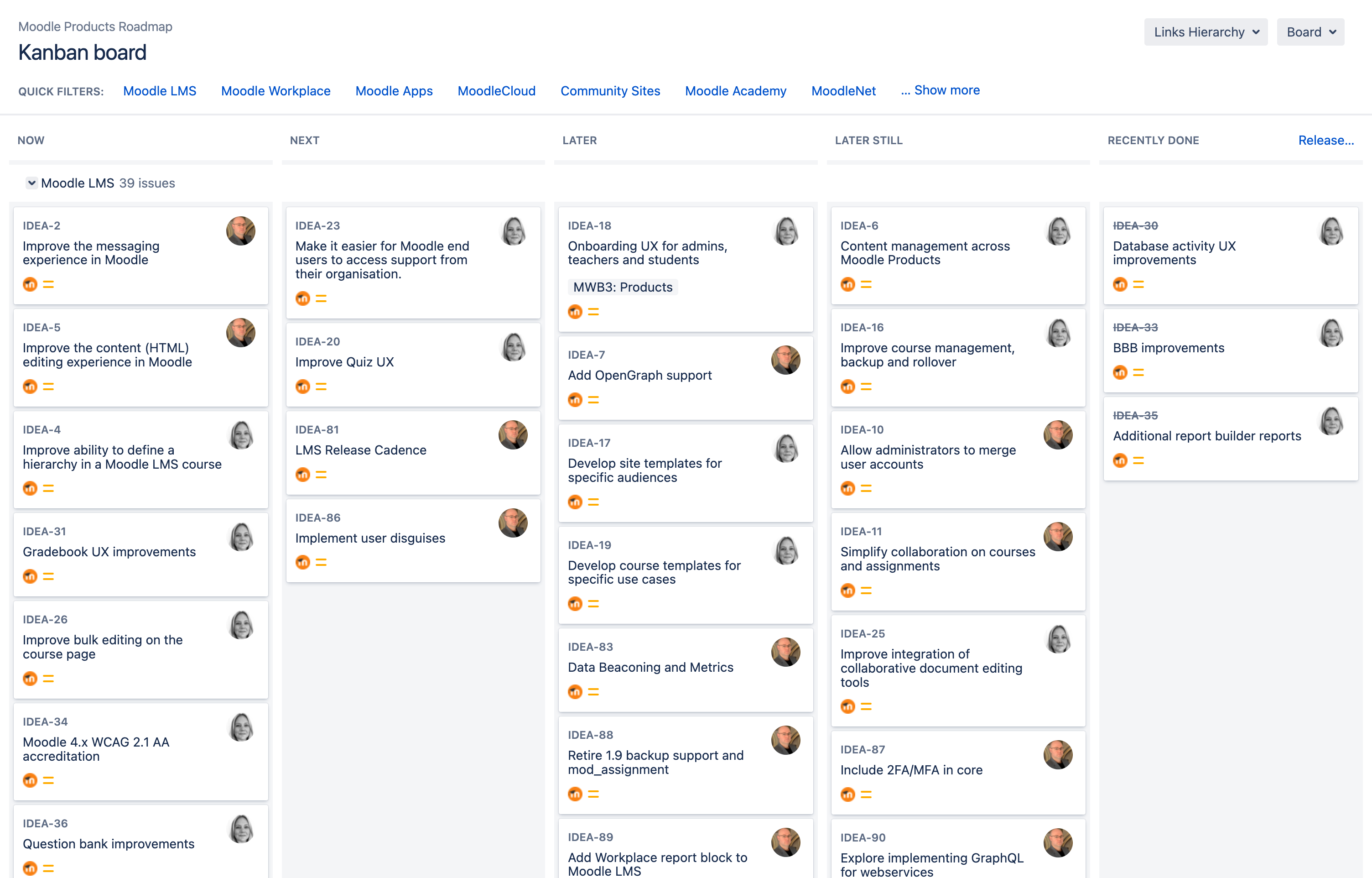Image resolution: width=1372 pixels, height=878 pixels.
Task: Open the Improve Quiz UX card
Action: 344,362
